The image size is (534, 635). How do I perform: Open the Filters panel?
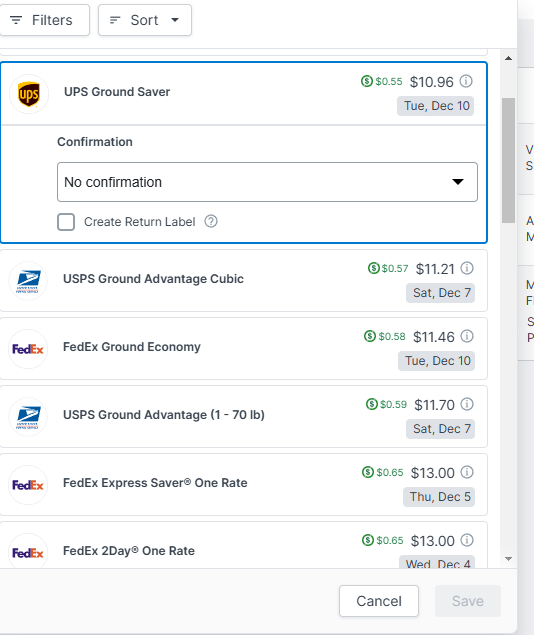44,20
